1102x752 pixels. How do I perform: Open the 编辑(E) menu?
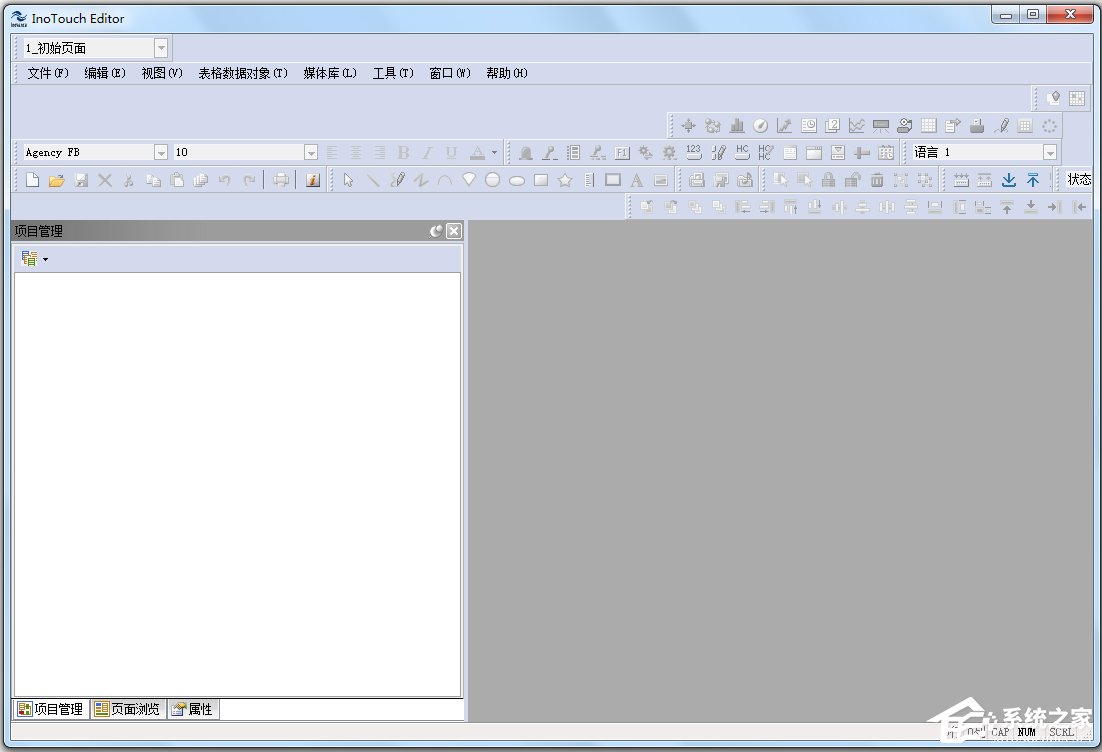(x=105, y=73)
